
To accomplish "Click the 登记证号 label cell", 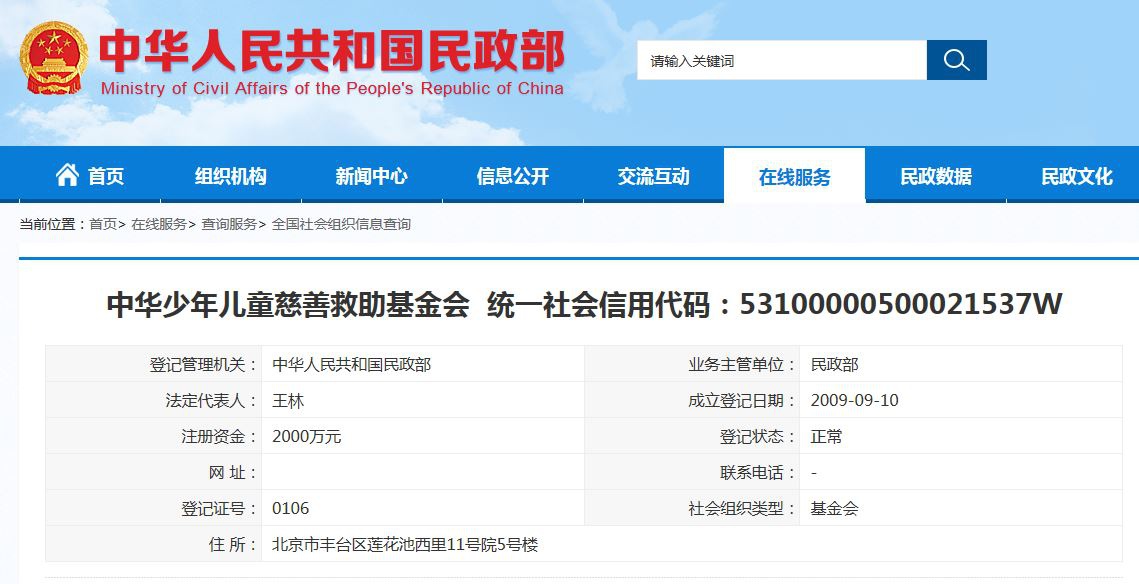I will click(154, 508).
